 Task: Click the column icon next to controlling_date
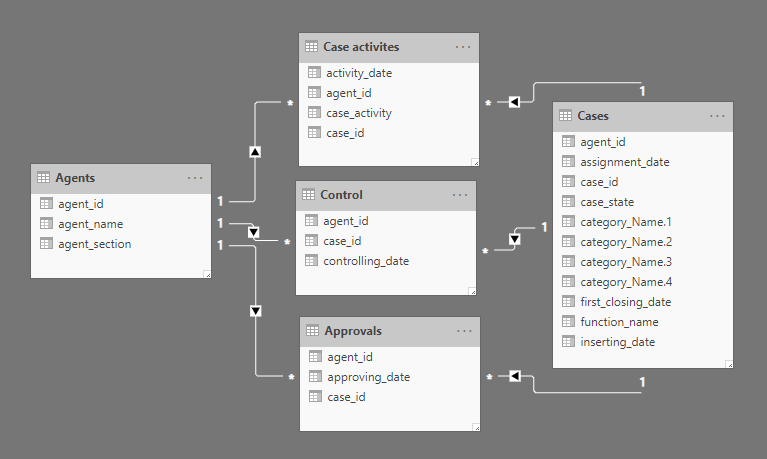click(312, 260)
